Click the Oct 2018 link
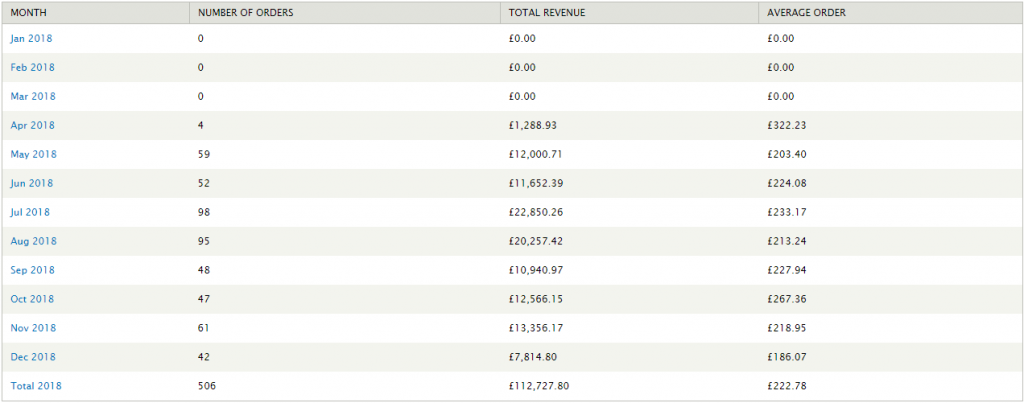 click(x=32, y=299)
